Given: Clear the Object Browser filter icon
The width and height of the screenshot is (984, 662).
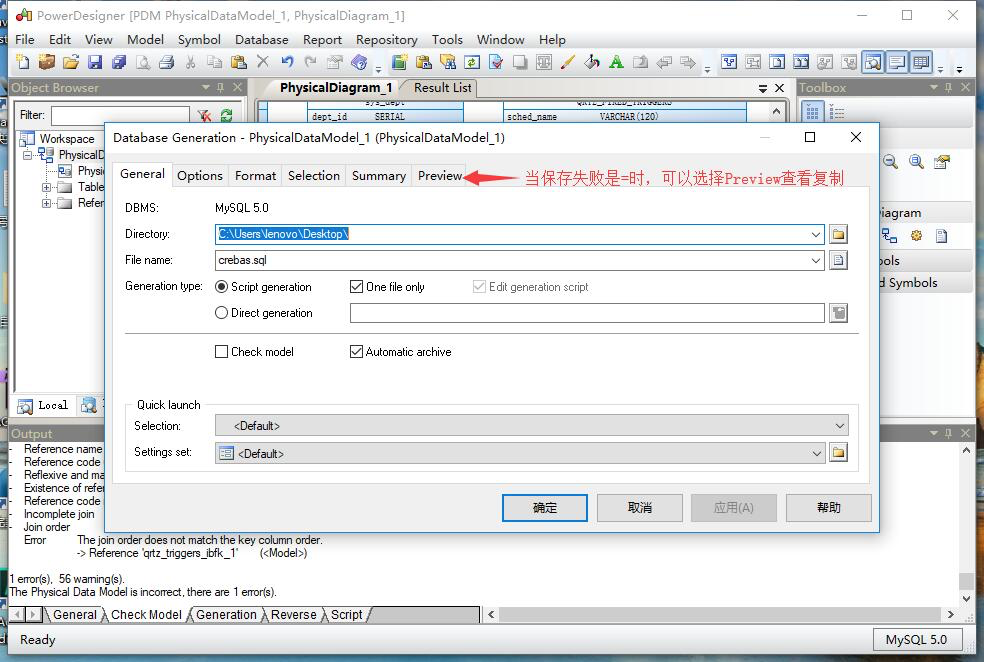Looking at the screenshot, I should [204, 115].
